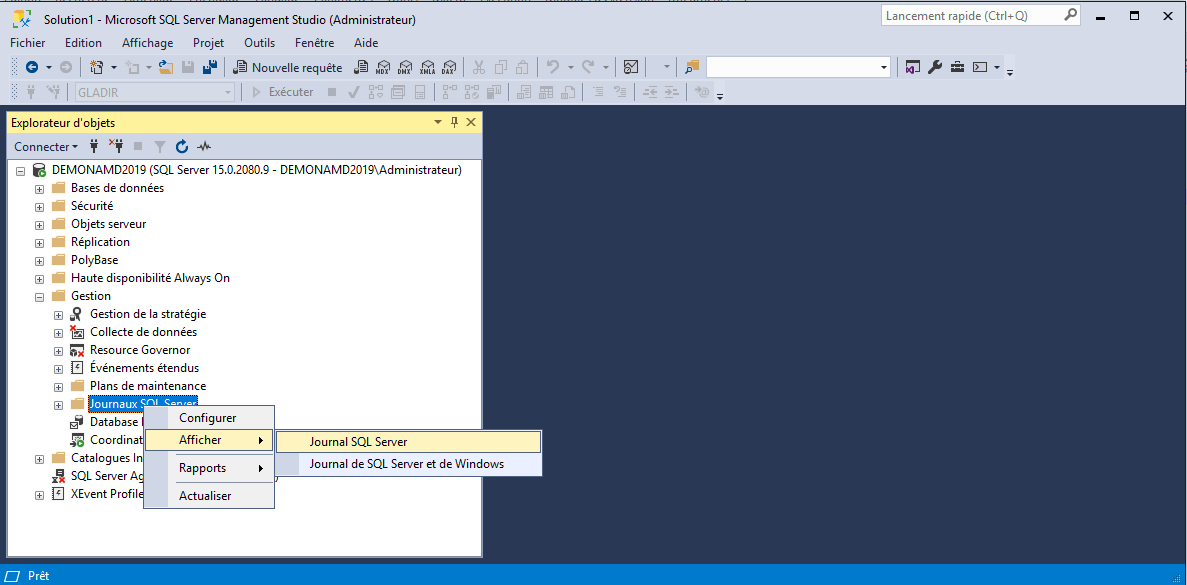Toggle the Object Explorer auto-hide pin
The image size is (1187, 585).
[x=454, y=122]
